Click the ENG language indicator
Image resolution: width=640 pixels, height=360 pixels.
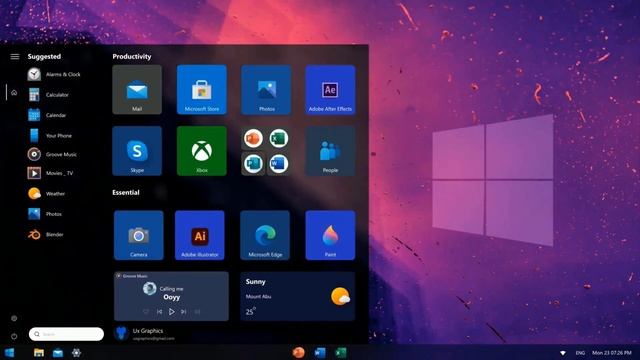click(x=580, y=353)
